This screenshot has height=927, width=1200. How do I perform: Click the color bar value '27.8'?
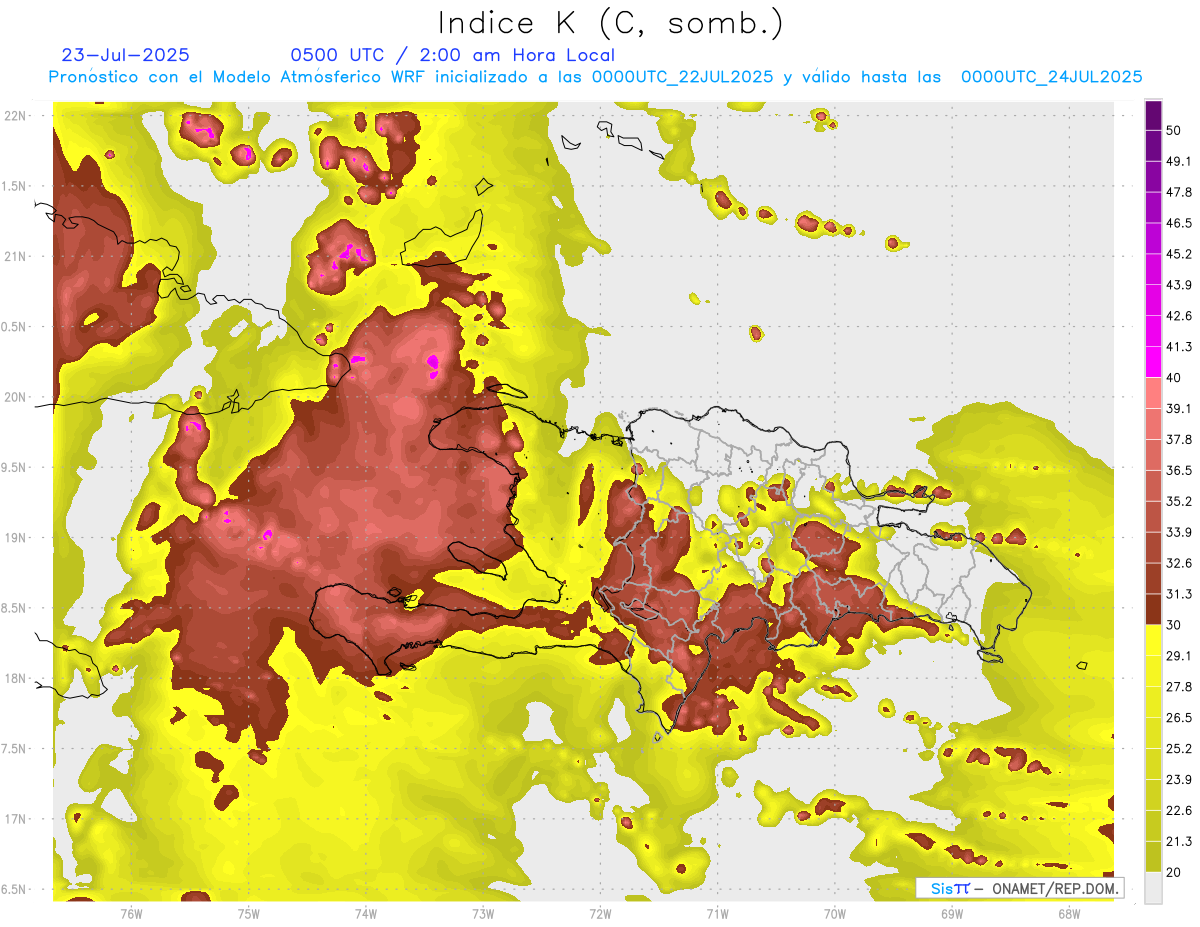1179,687
